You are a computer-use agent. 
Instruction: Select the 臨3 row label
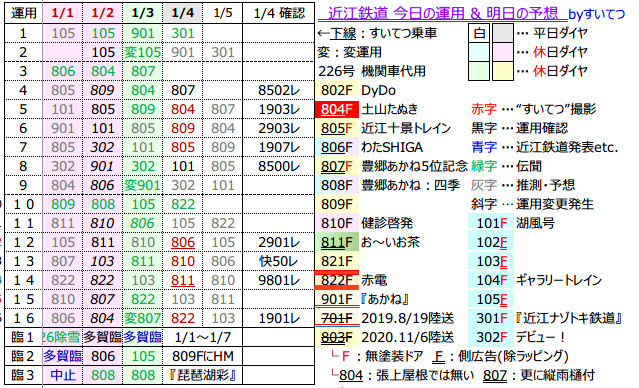click(23, 375)
